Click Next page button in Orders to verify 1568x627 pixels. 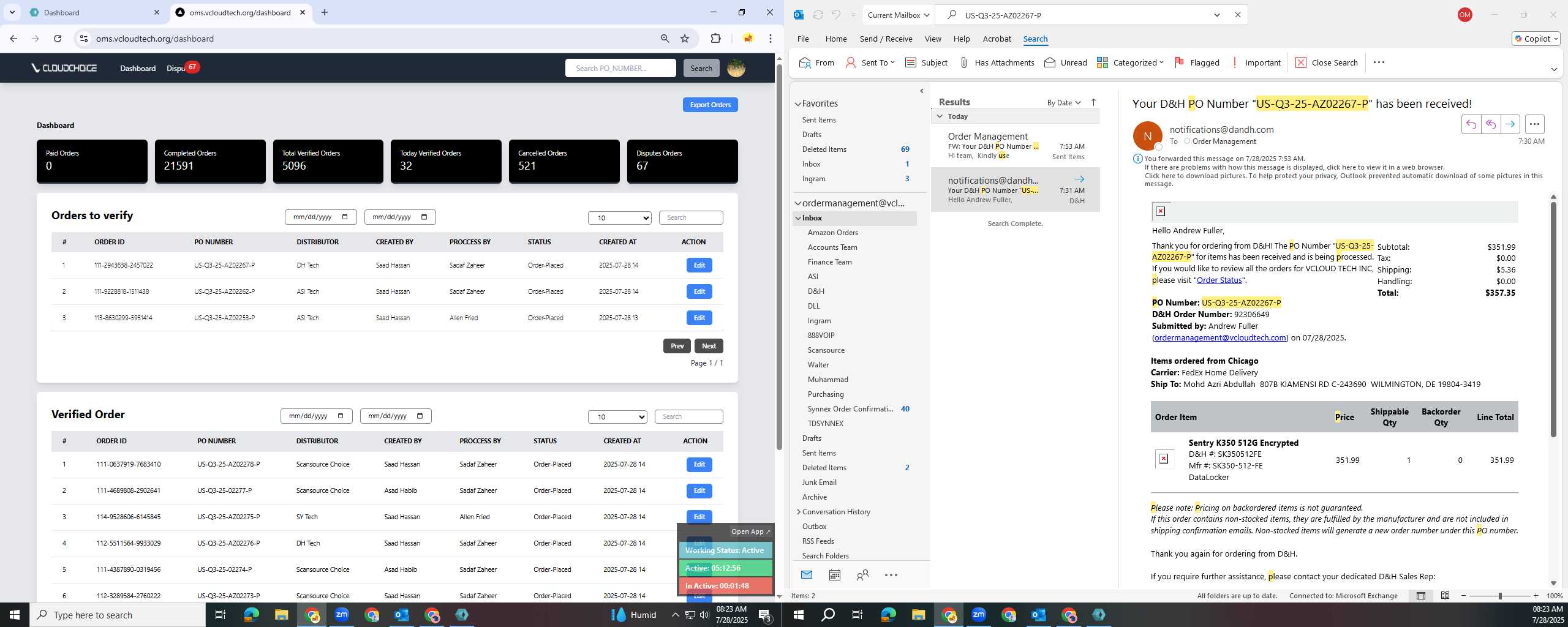coord(709,346)
